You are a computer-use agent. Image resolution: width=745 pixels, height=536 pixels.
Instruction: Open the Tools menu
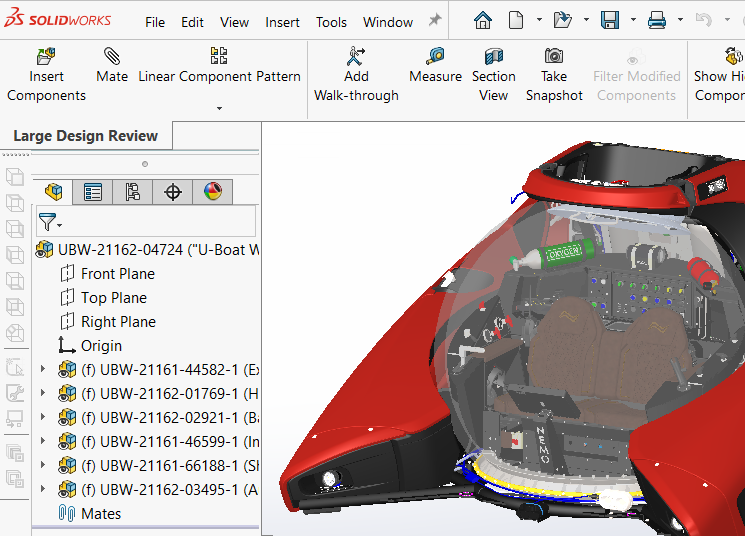click(x=331, y=22)
